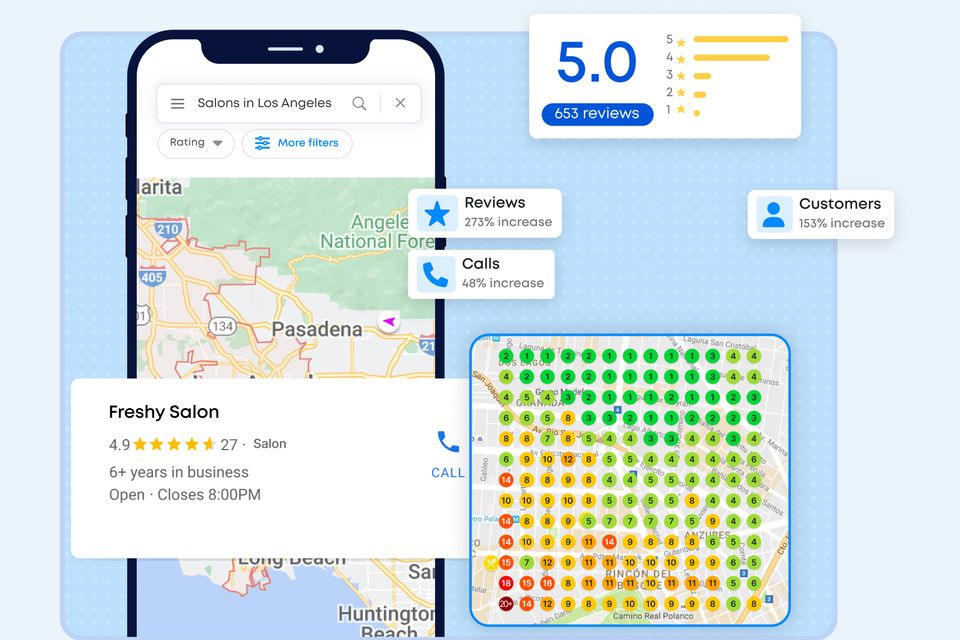Image resolution: width=960 pixels, height=640 pixels.
Task: Click the Freshy Salon star rating row
Action: point(174,444)
